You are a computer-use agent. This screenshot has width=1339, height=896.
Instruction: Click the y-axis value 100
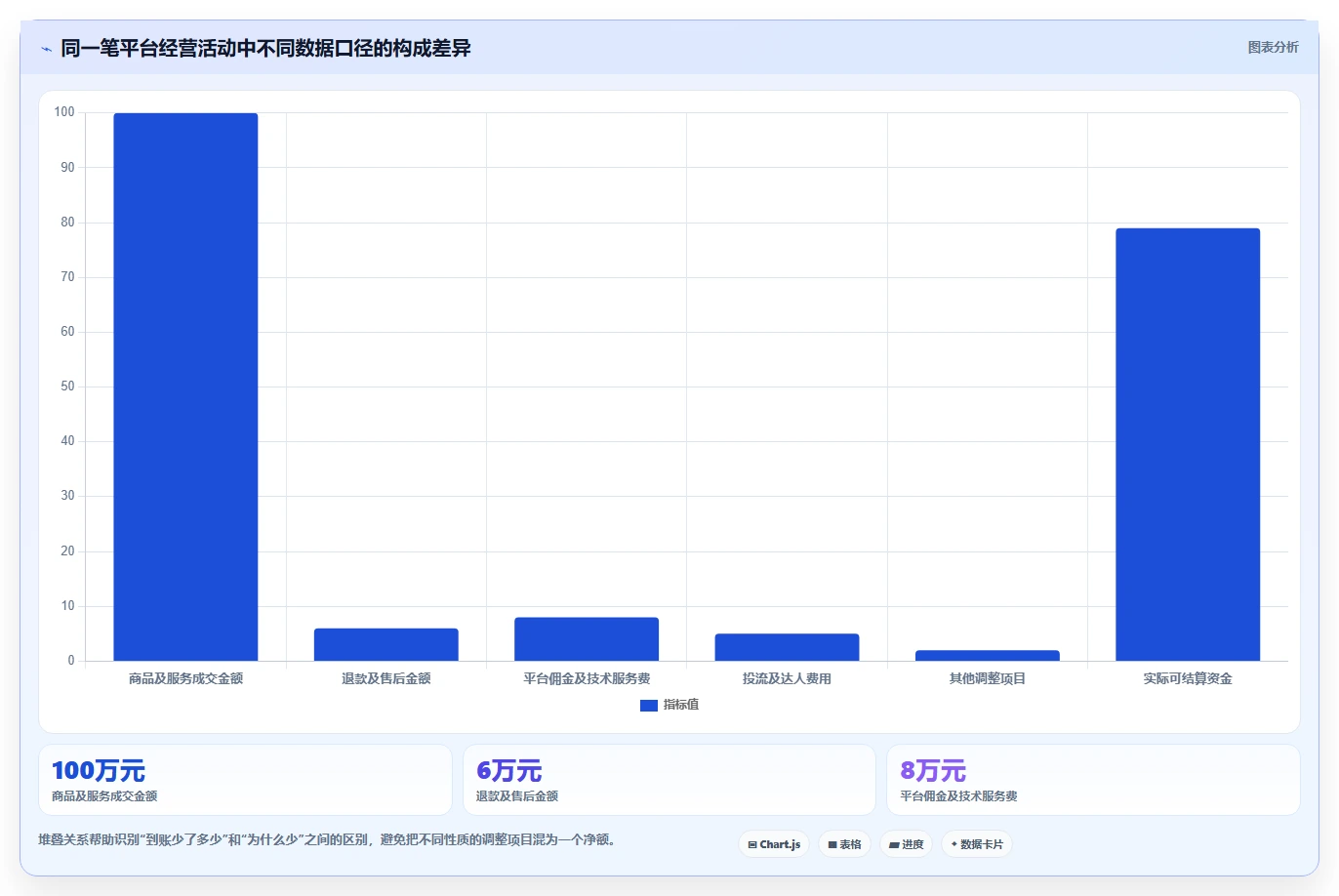[x=64, y=112]
